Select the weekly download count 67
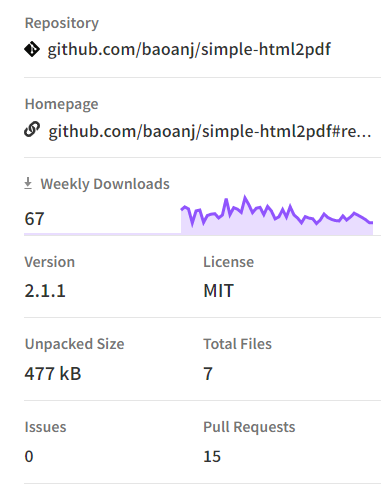 click(34, 219)
